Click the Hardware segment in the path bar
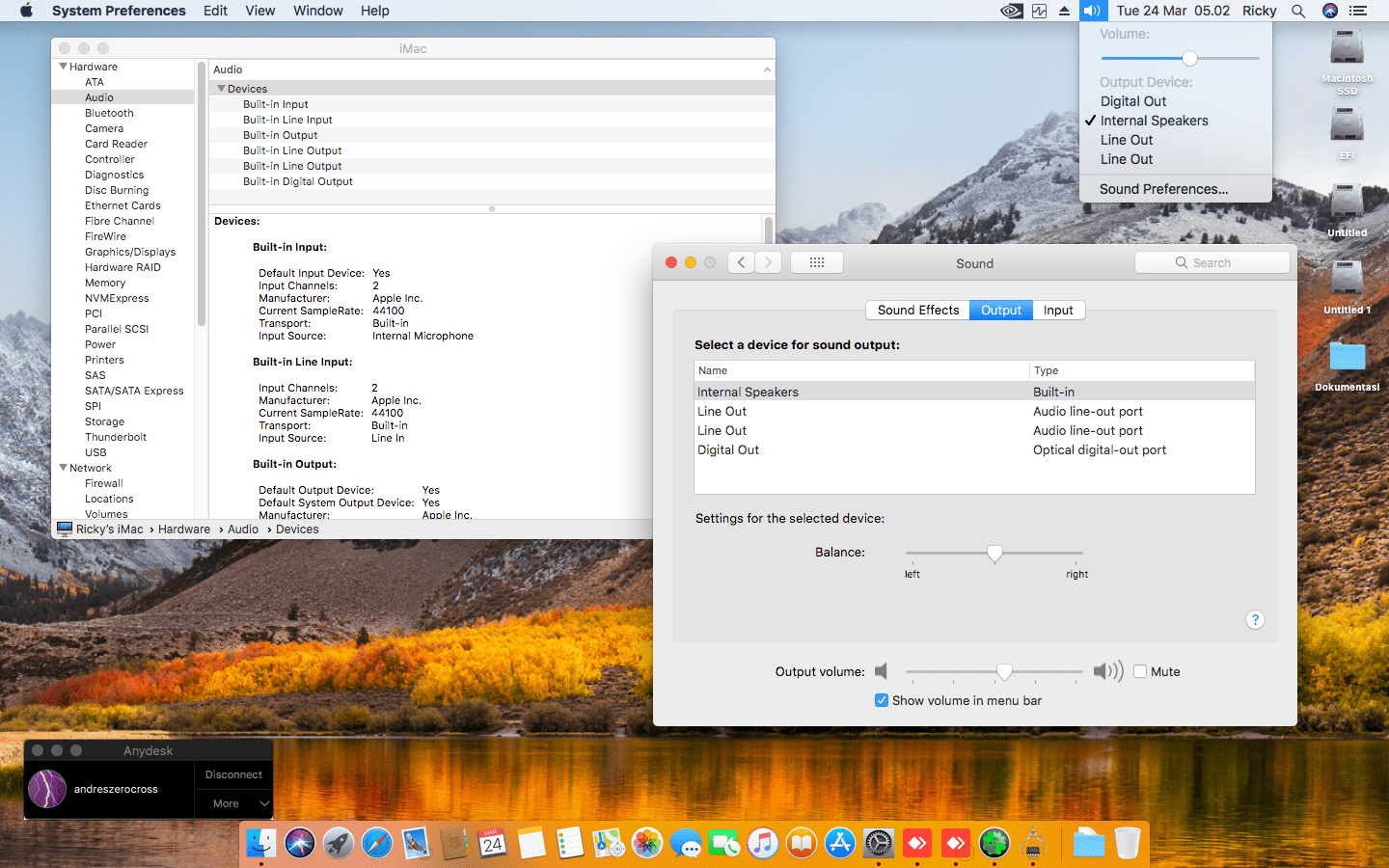Image resolution: width=1389 pixels, height=868 pixels. [184, 529]
